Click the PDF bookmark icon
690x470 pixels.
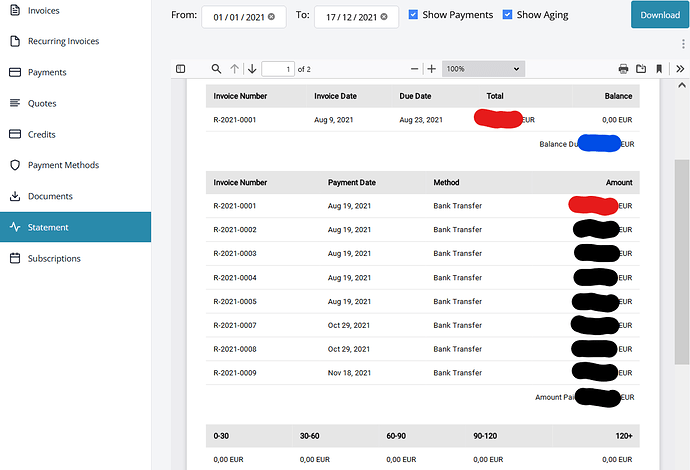pos(659,69)
